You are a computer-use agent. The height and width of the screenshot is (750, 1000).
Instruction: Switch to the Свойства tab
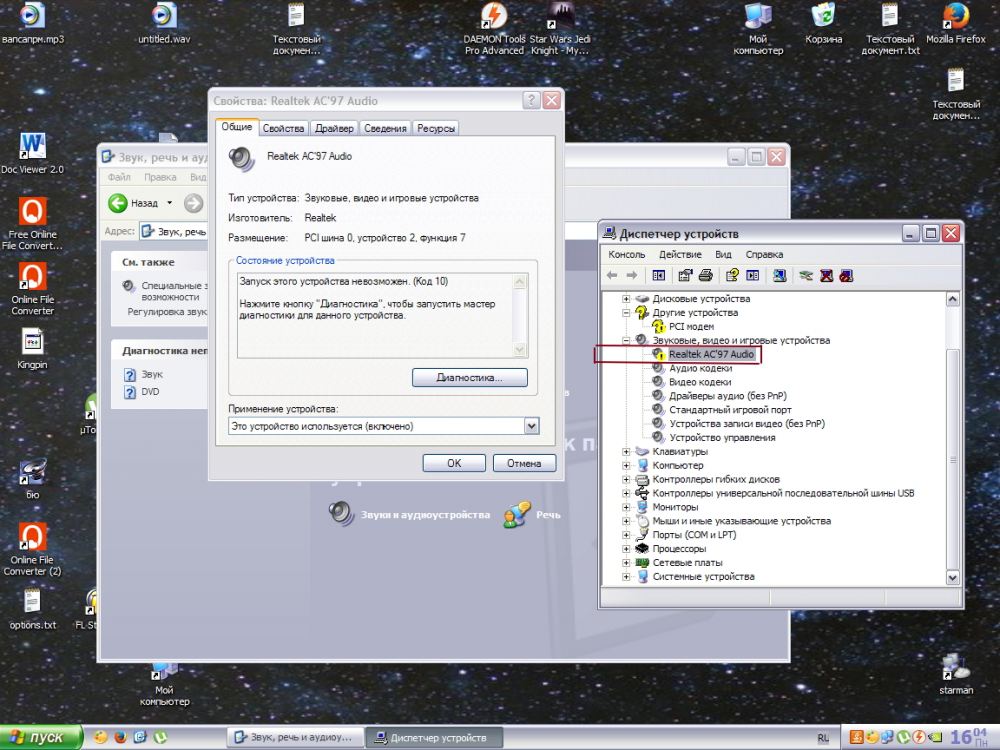tap(283, 128)
